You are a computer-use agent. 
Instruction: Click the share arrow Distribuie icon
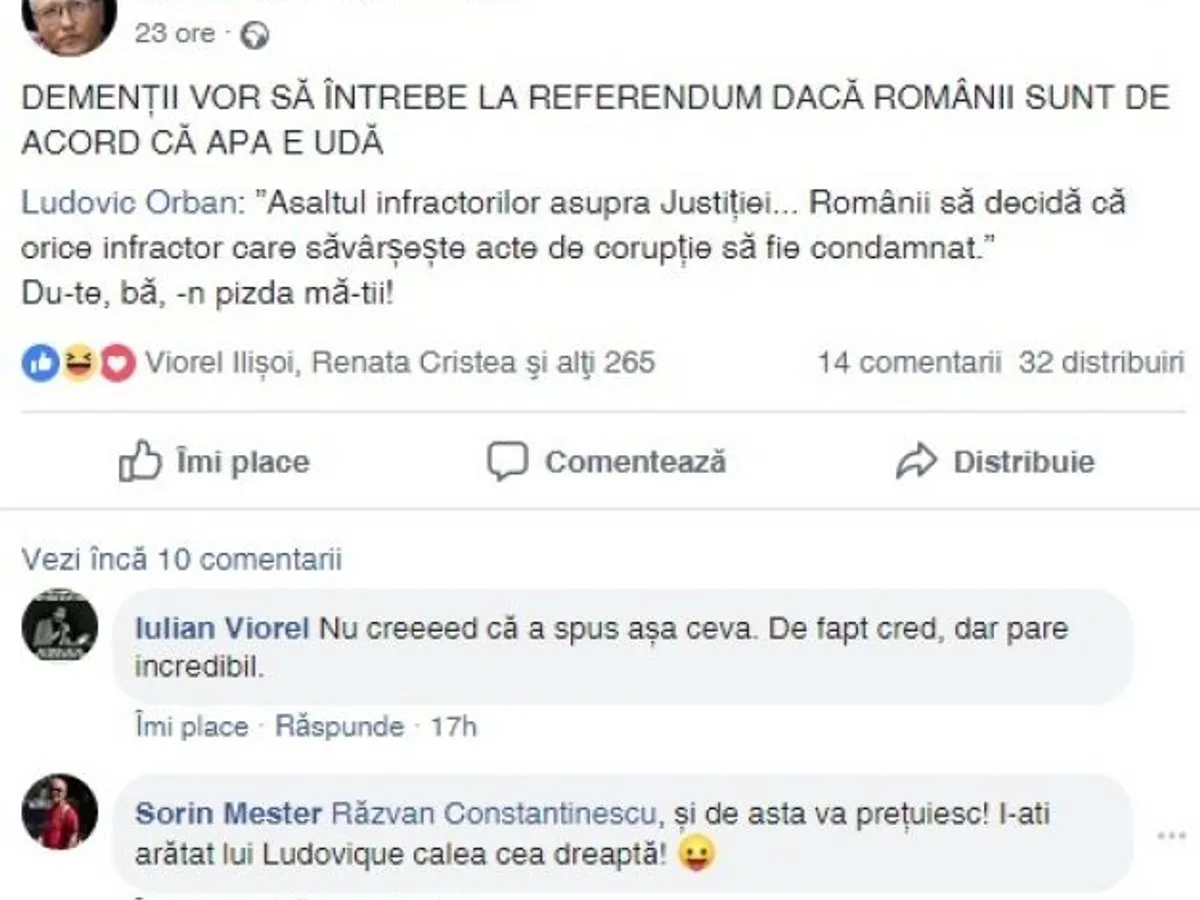click(916, 461)
